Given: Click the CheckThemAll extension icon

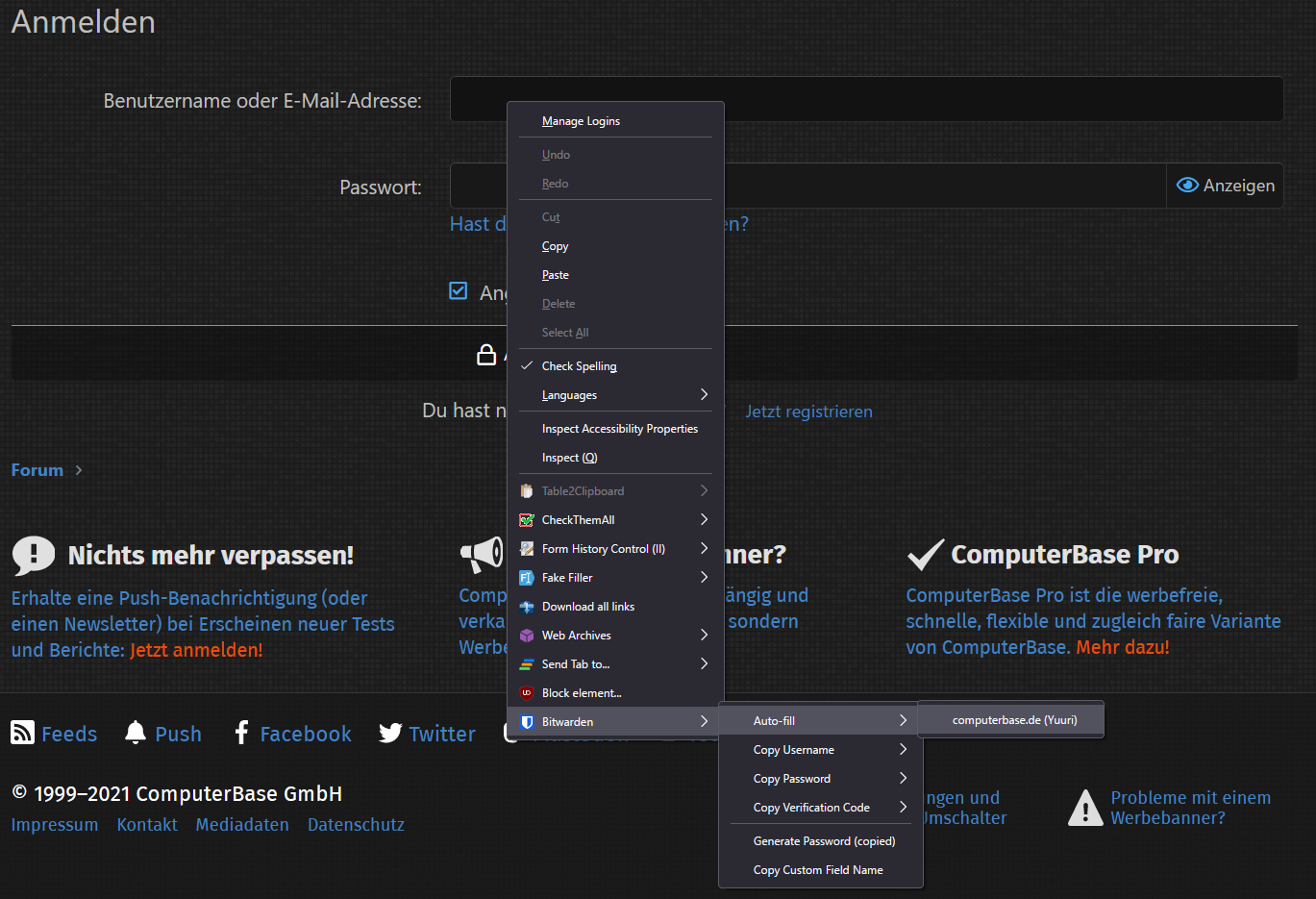Looking at the screenshot, I should coord(527,520).
